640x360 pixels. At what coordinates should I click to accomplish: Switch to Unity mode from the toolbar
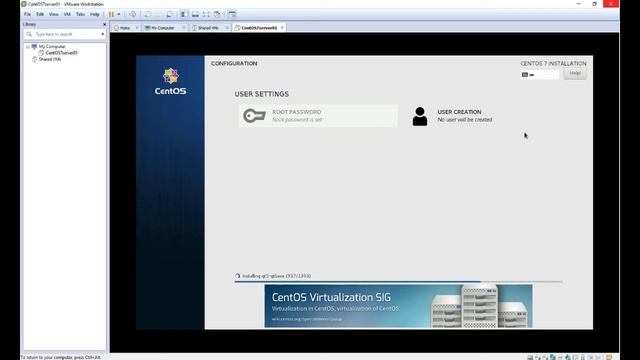click(x=217, y=14)
